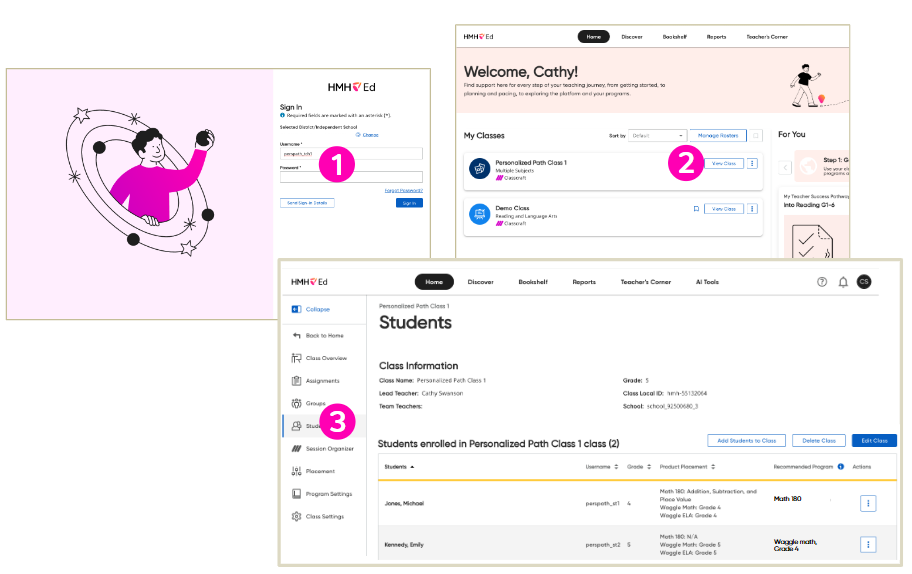The image size is (912, 574).
Task: Click the Add Students to Class button
Action: 746,441
